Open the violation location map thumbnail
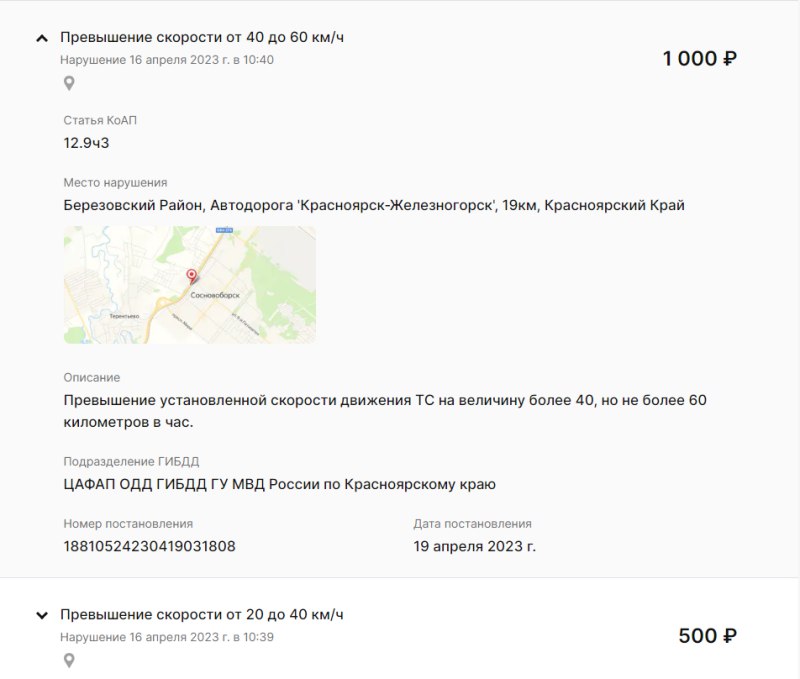Viewport: 800px width, 679px height. 190,285
